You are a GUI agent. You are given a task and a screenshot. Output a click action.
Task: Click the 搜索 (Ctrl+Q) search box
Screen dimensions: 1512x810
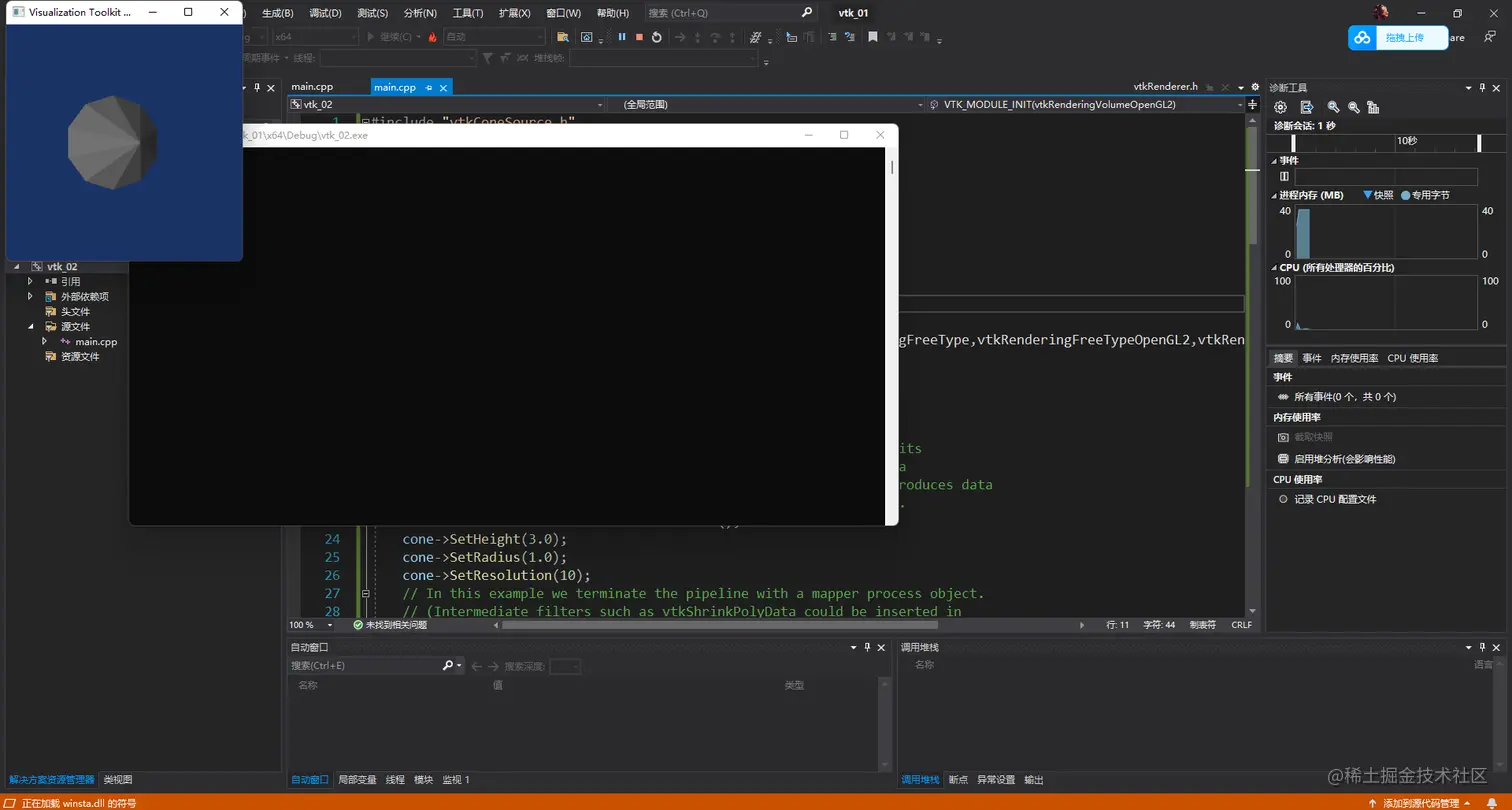pos(722,13)
